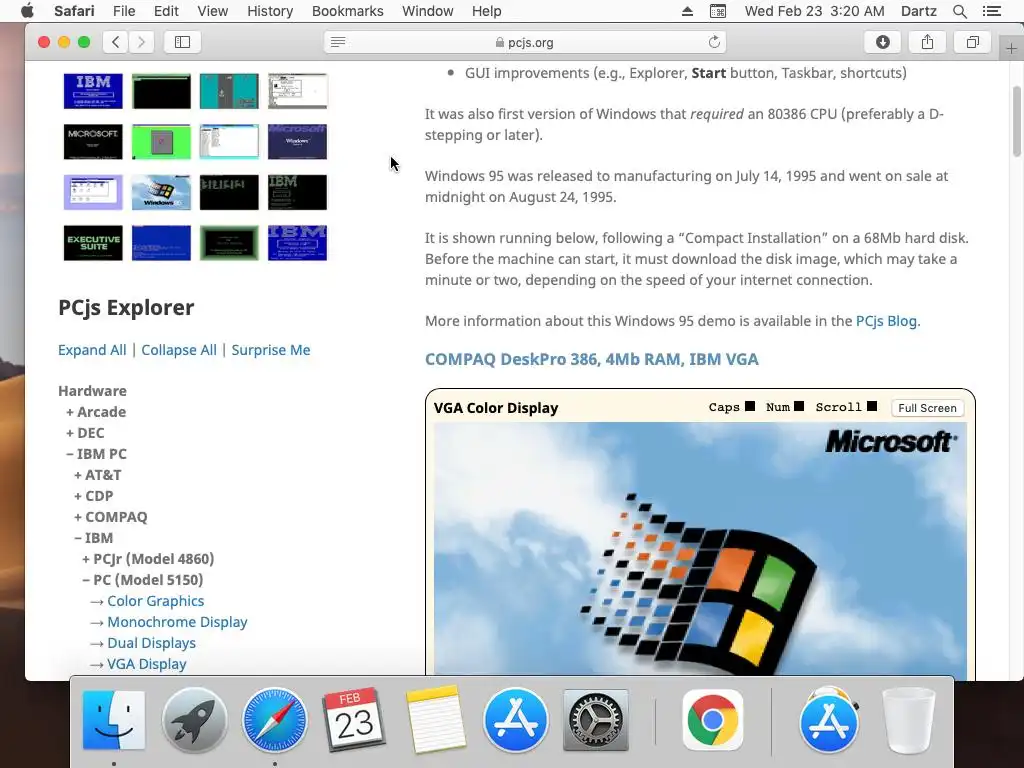Open Calendar showing Feb 23

[355, 720]
